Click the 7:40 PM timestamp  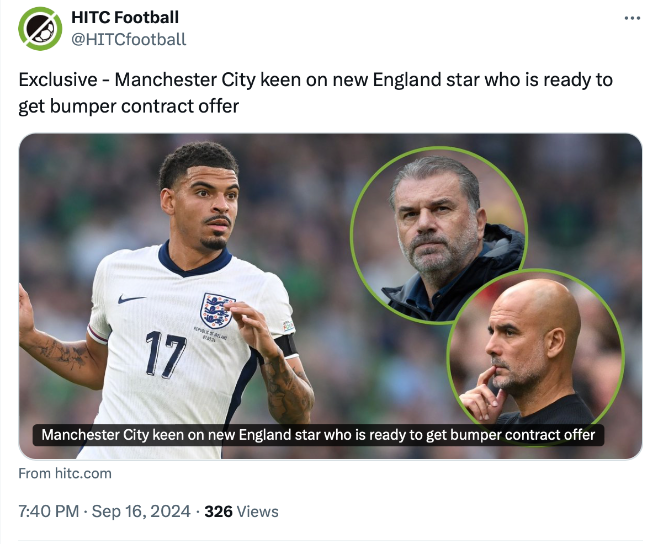tap(50, 511)
